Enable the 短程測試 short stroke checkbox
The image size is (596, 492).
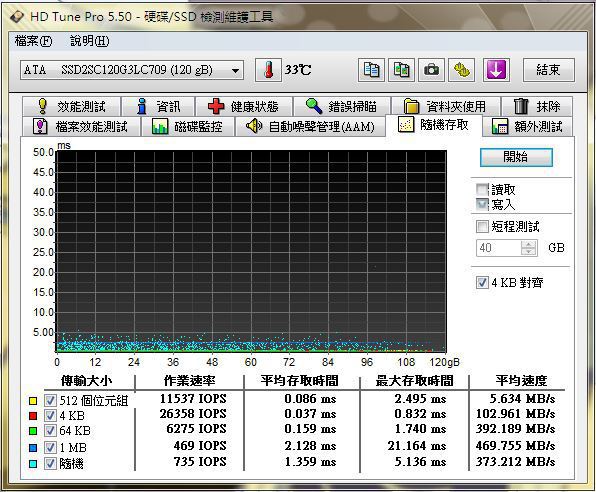[482, 227]
